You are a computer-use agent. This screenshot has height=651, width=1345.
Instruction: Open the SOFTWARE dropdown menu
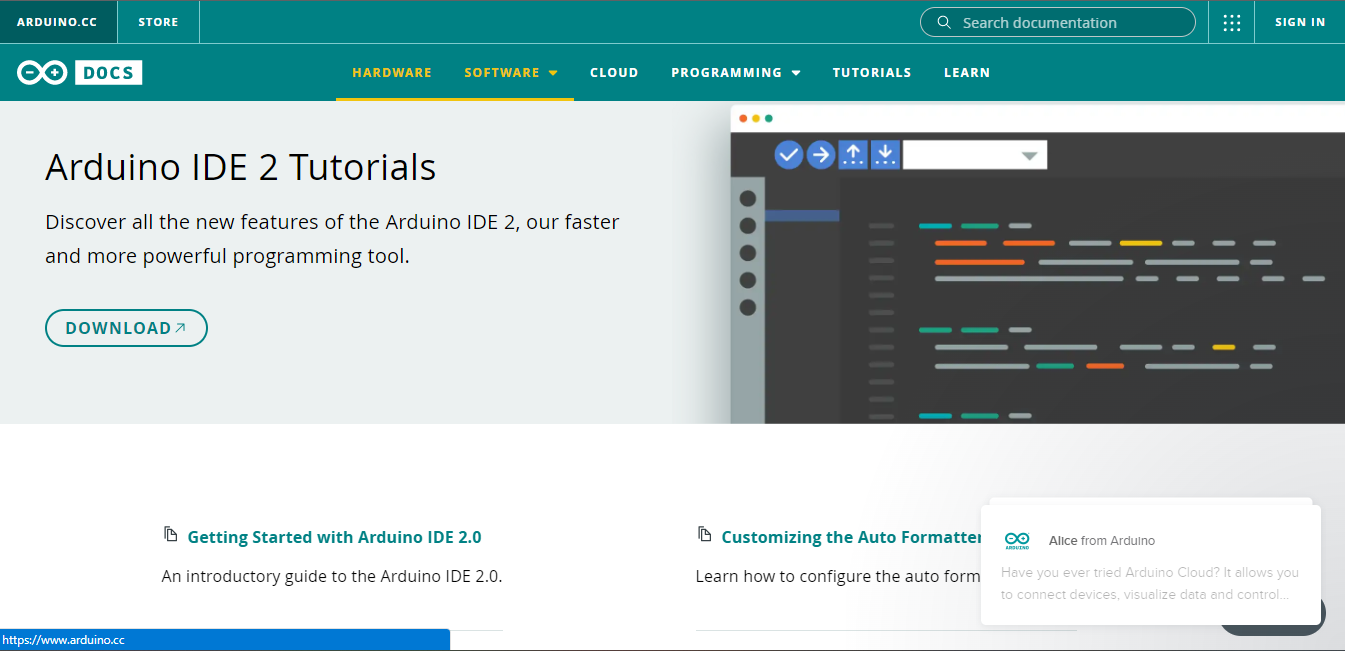coord(511,72)
